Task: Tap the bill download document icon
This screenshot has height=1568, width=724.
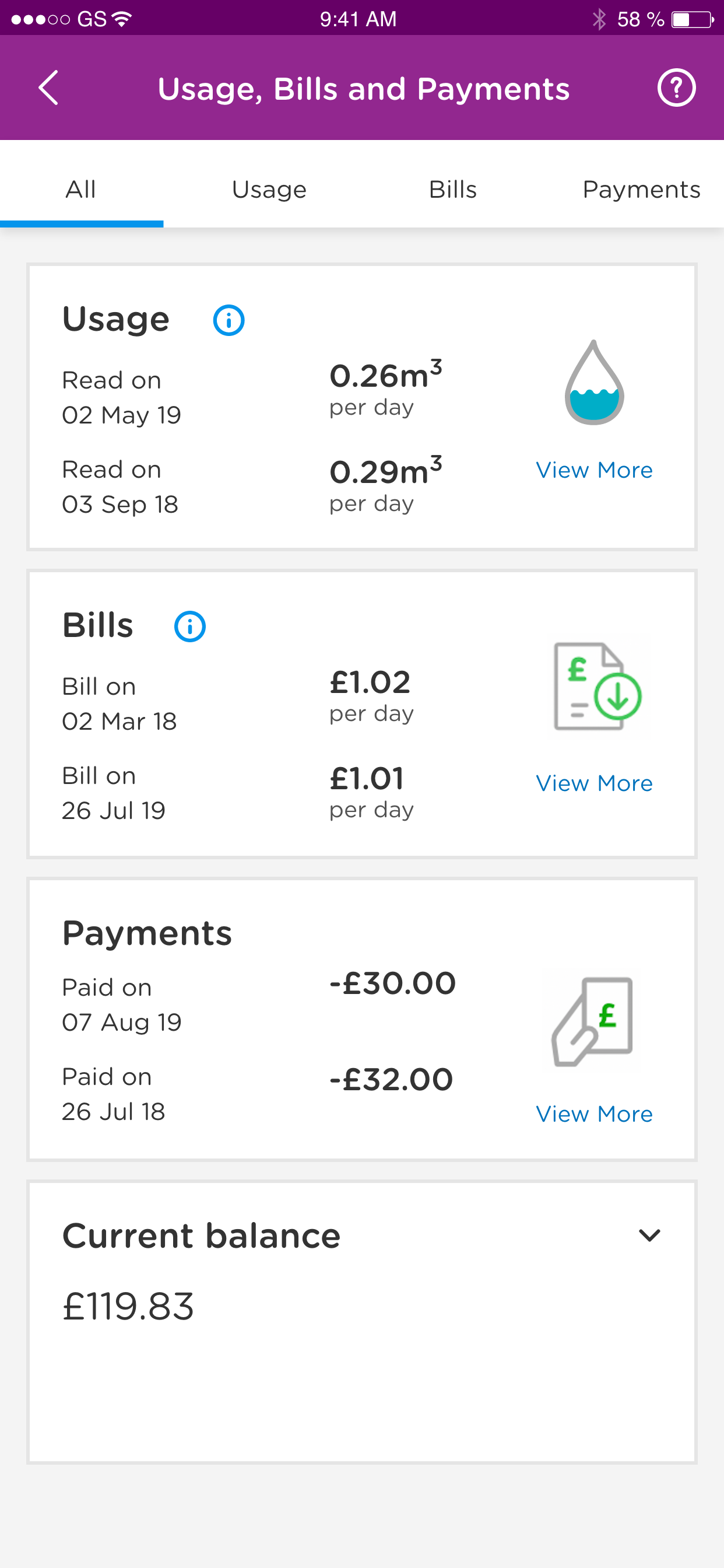Action: click(598, 687)
